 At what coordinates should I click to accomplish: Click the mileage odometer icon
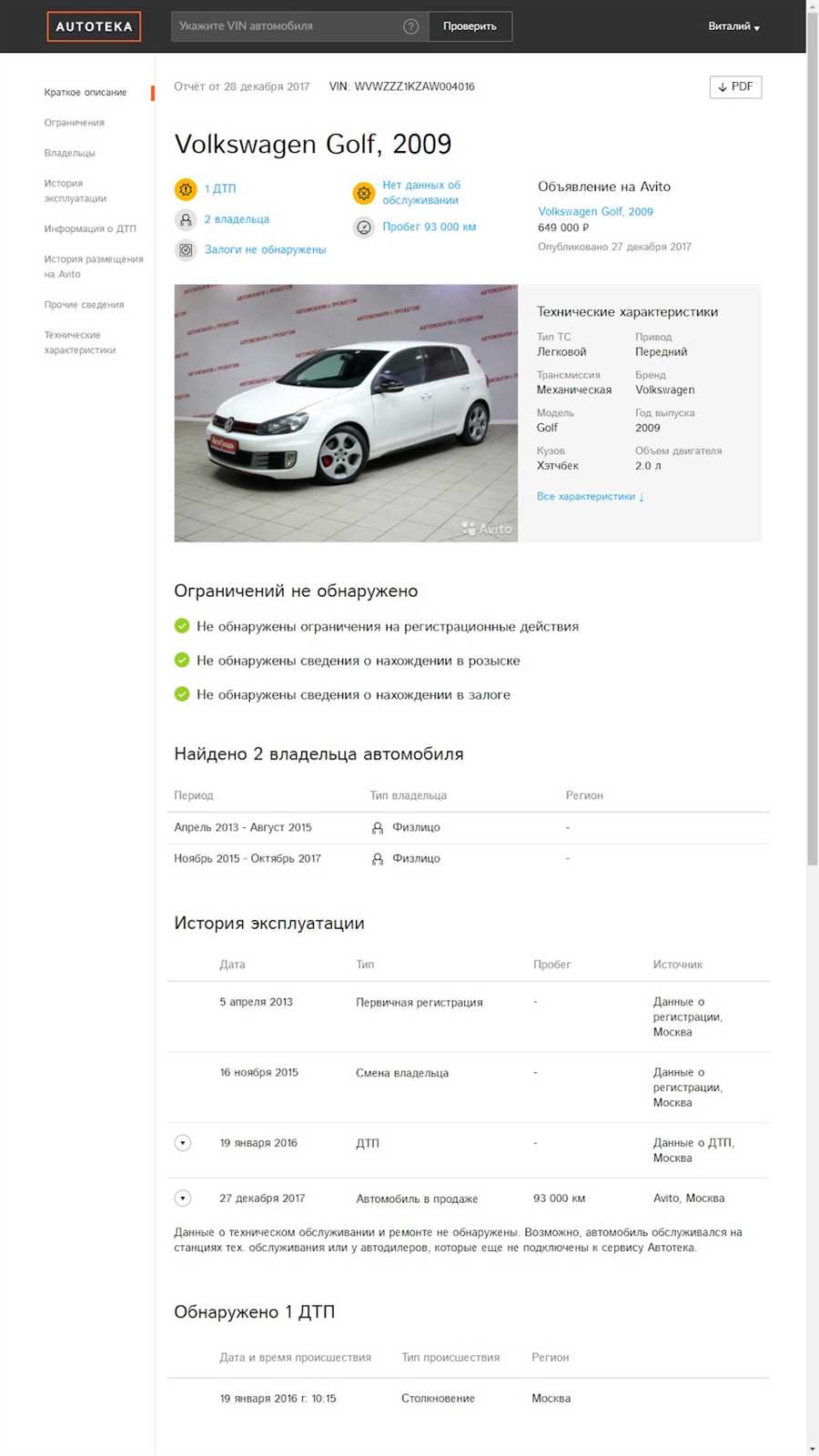tap(364, 227)
